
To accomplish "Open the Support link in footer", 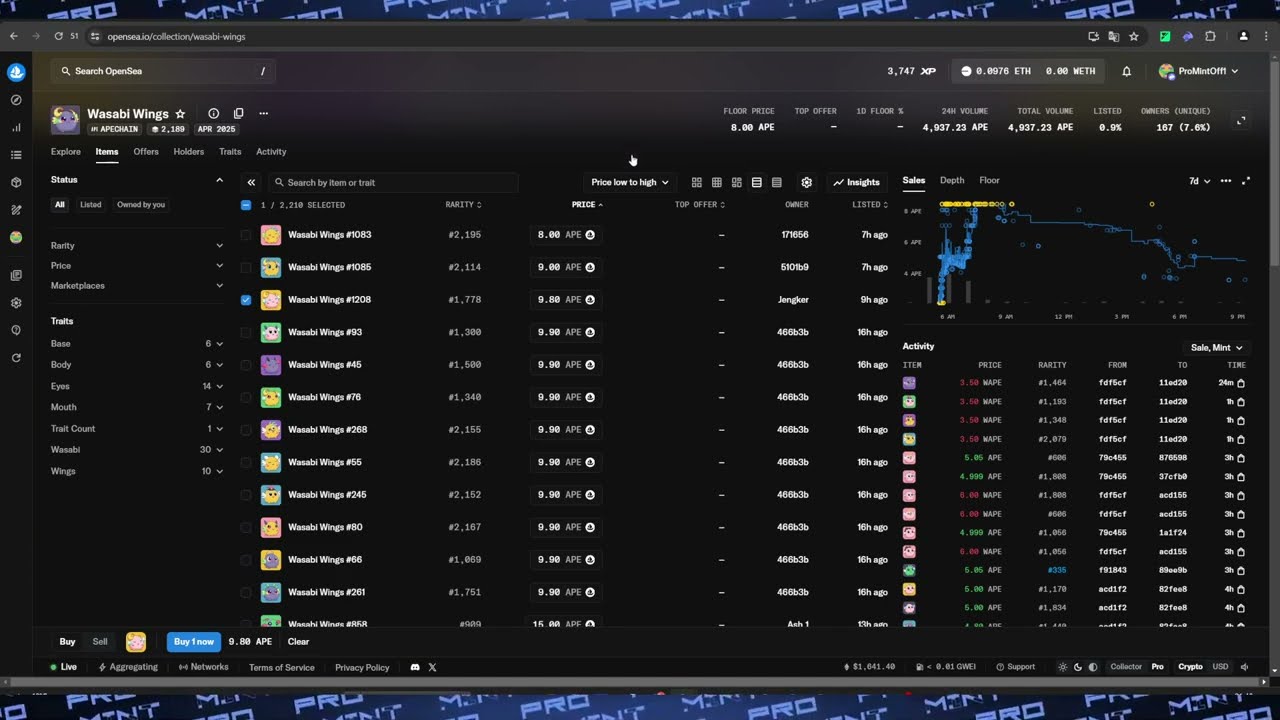I will (x=1015, y=667).
